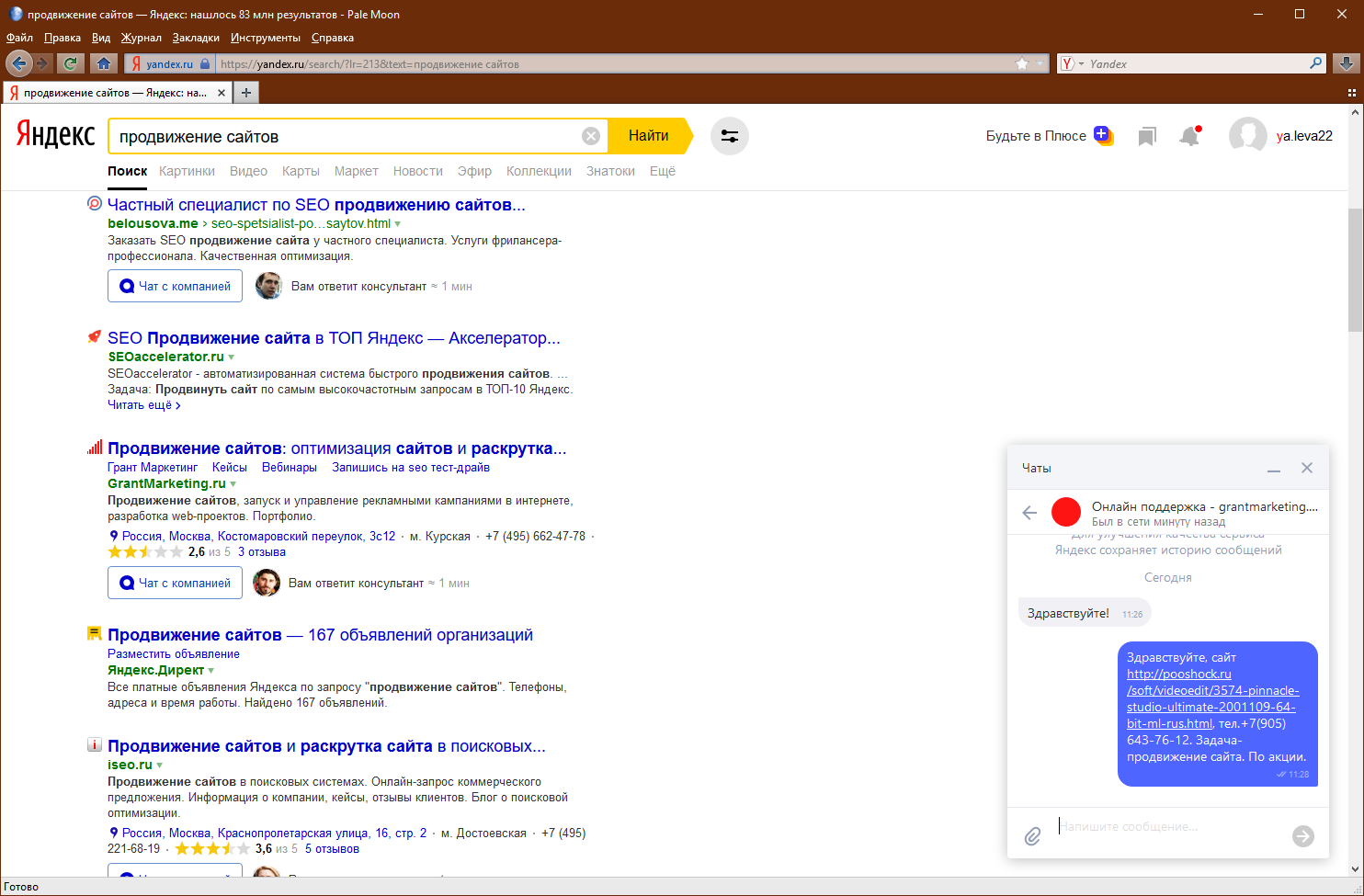
Task: Open a new browser tab with plus button
Action: [x=246, y=92]
